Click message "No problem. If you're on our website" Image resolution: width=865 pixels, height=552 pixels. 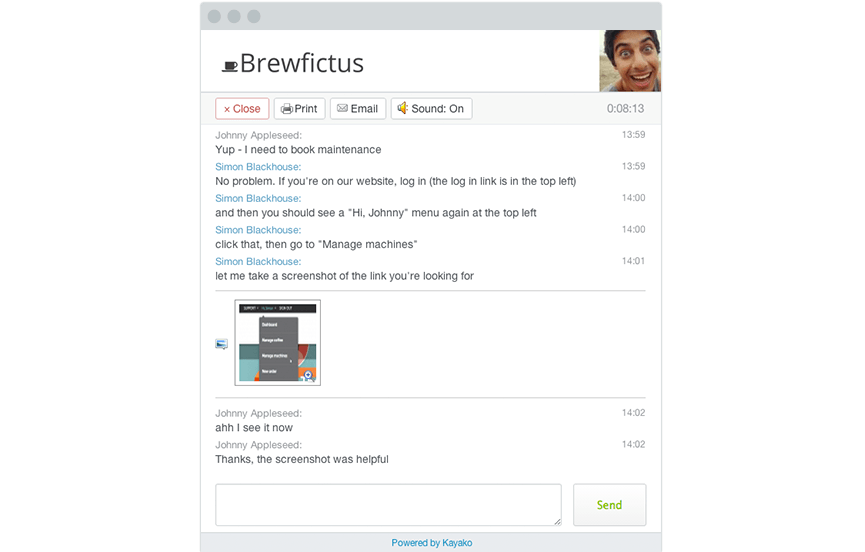click(x=396, y=181)
